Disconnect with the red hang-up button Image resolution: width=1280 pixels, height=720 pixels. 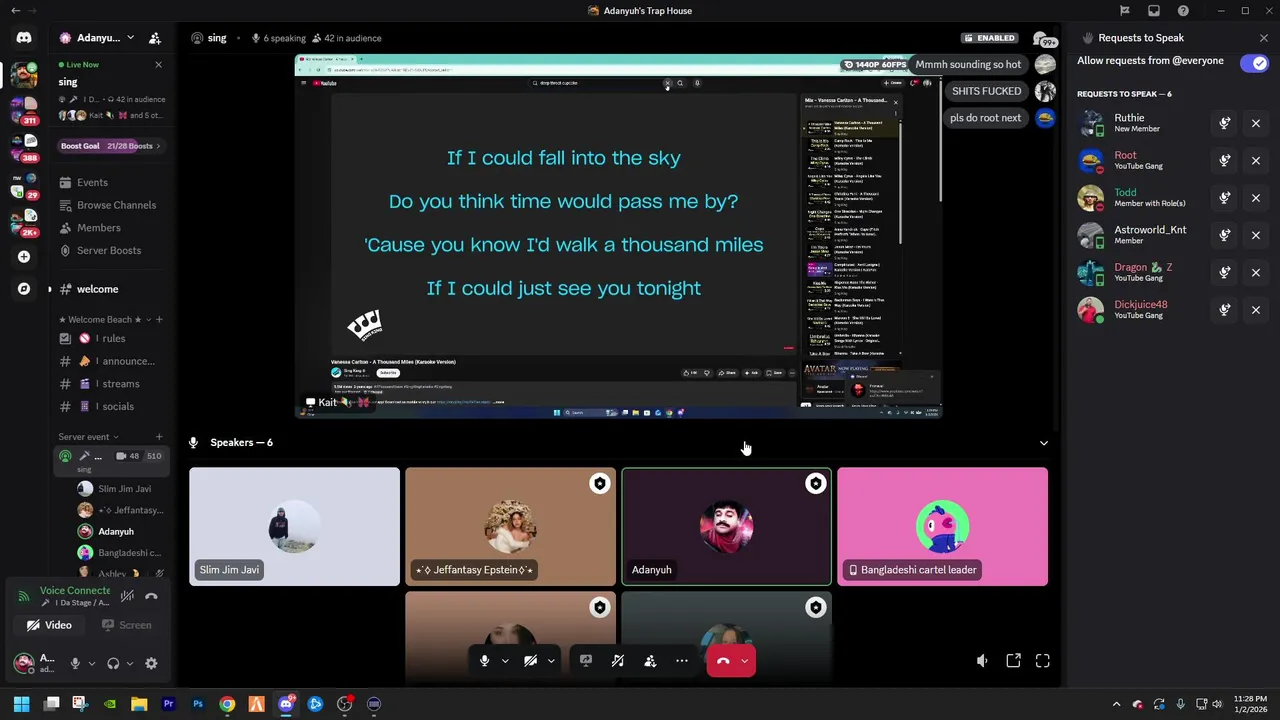point(723,661)
